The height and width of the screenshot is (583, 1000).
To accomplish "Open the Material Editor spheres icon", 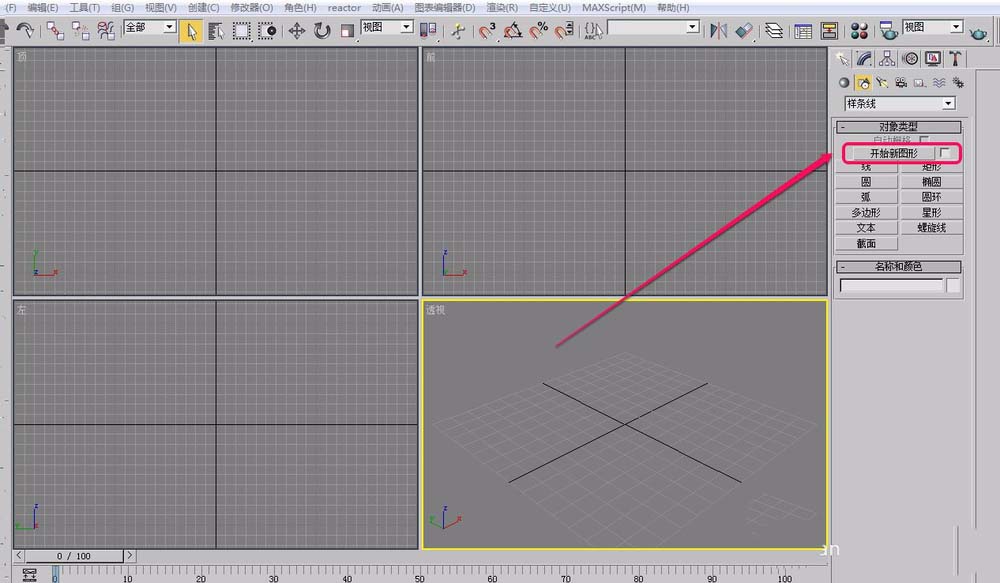I will [859, 31].
